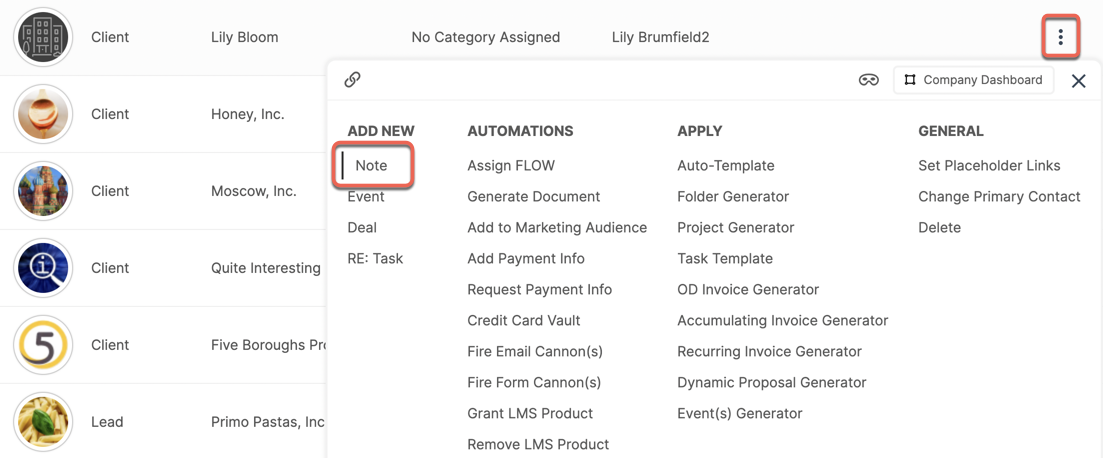This screenshot has height=458, width=1103.
Task: Click the Five Boroughs number 5 avatar
Action: point(43,345)
